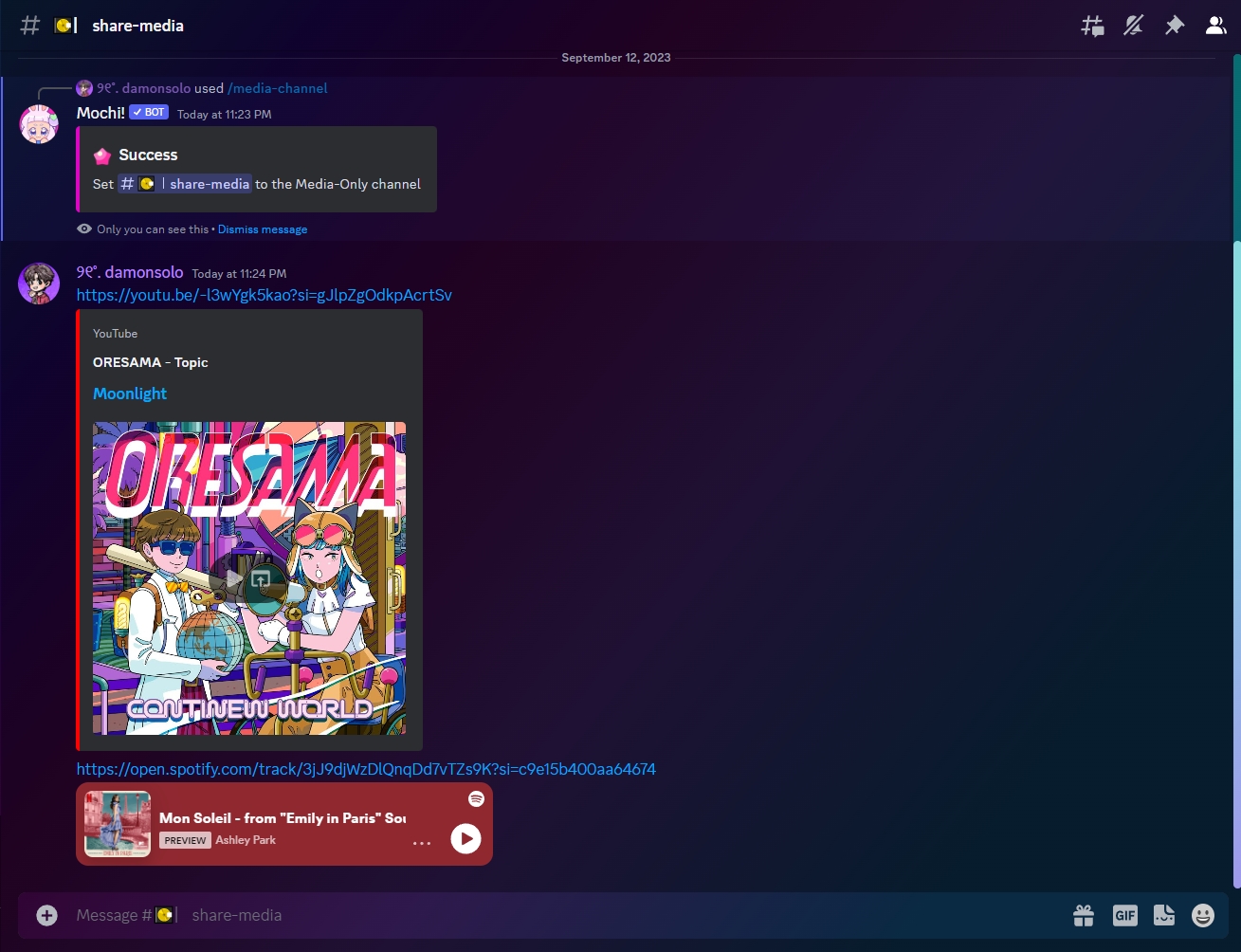Open the Spotify embed three-dots menu
Image resolution: width=1241 pixels, height=952 pixels.
(x=422, y=842)
